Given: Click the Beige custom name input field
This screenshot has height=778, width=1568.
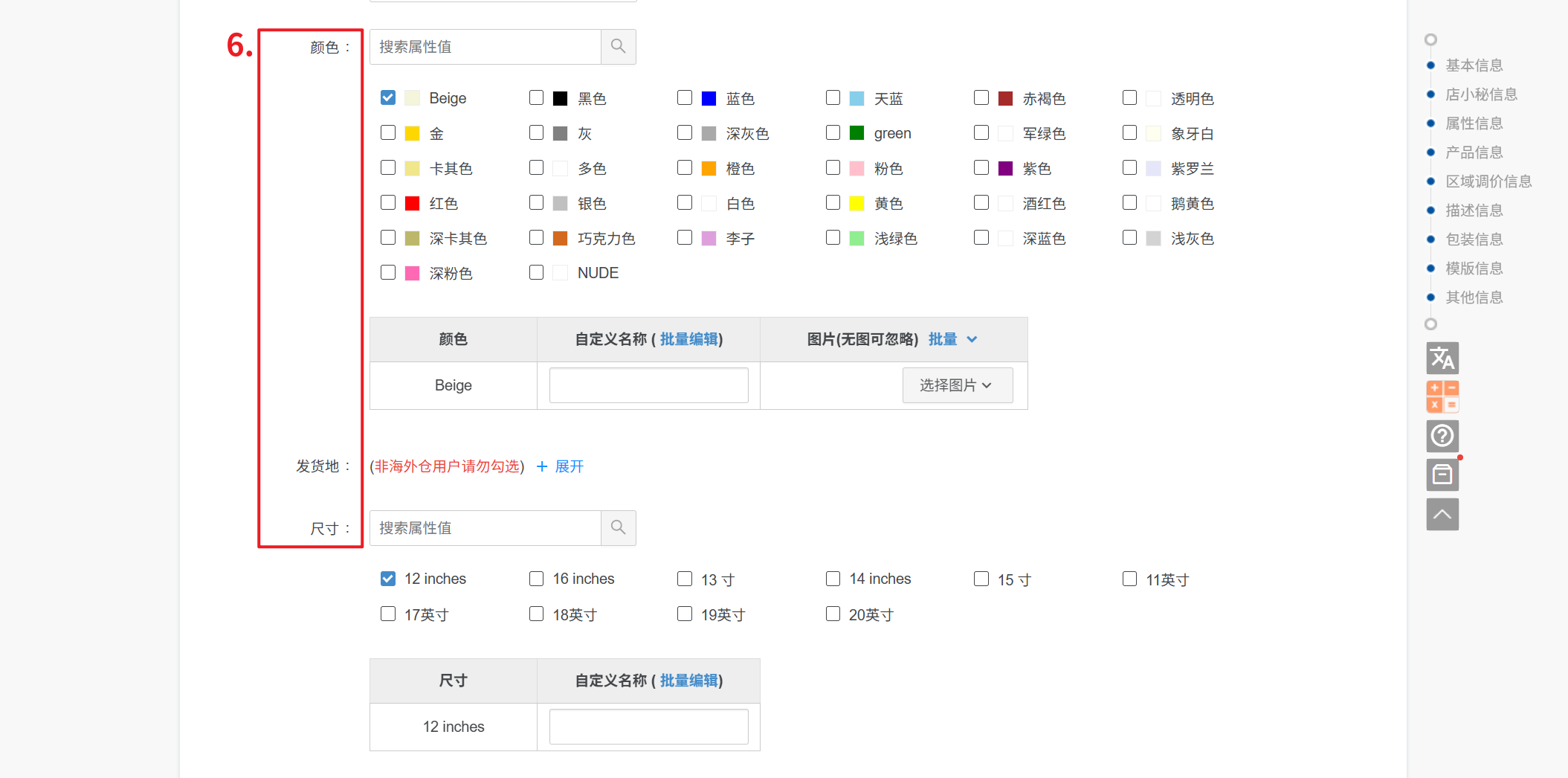Looking at the screenshot, I should (x=648, y=385).
